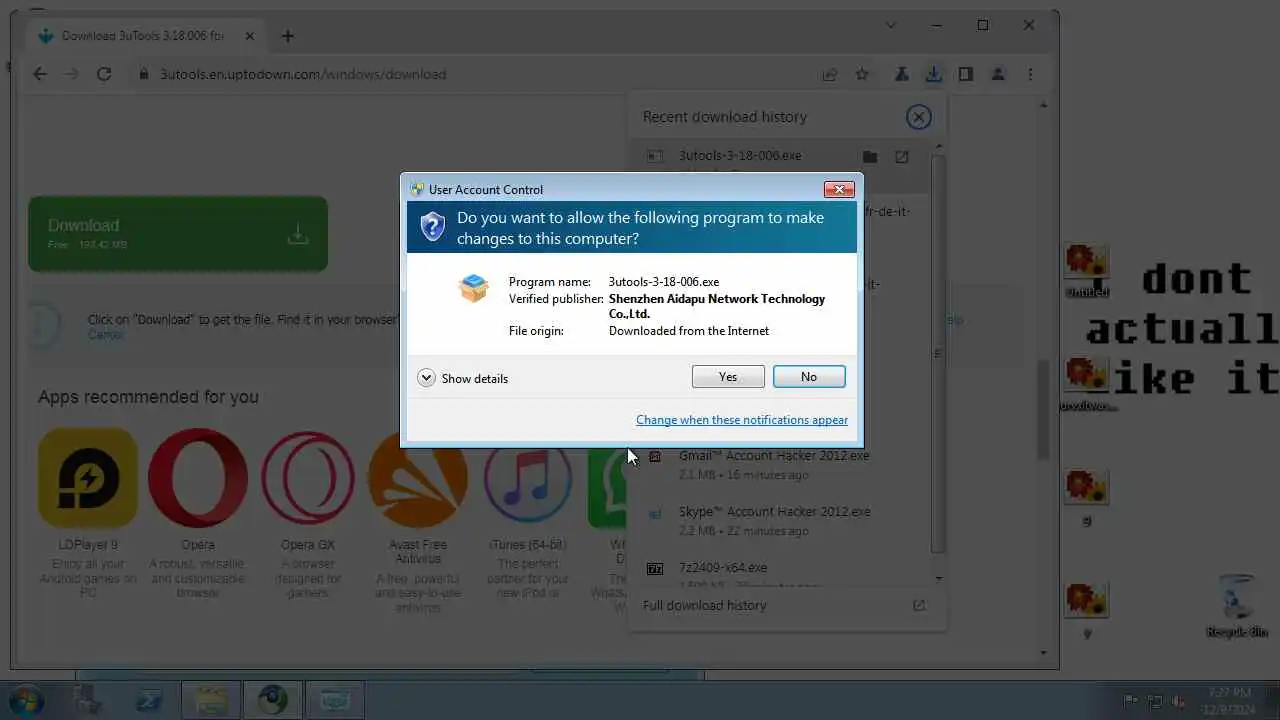Viewport: 1280px width, 720px height.
Task: Open the profile avatar icon
Action: [998, 74]
